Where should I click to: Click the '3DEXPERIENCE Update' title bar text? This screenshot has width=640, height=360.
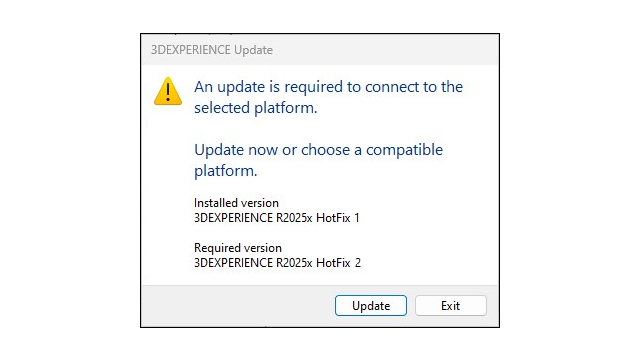[212, 50]
